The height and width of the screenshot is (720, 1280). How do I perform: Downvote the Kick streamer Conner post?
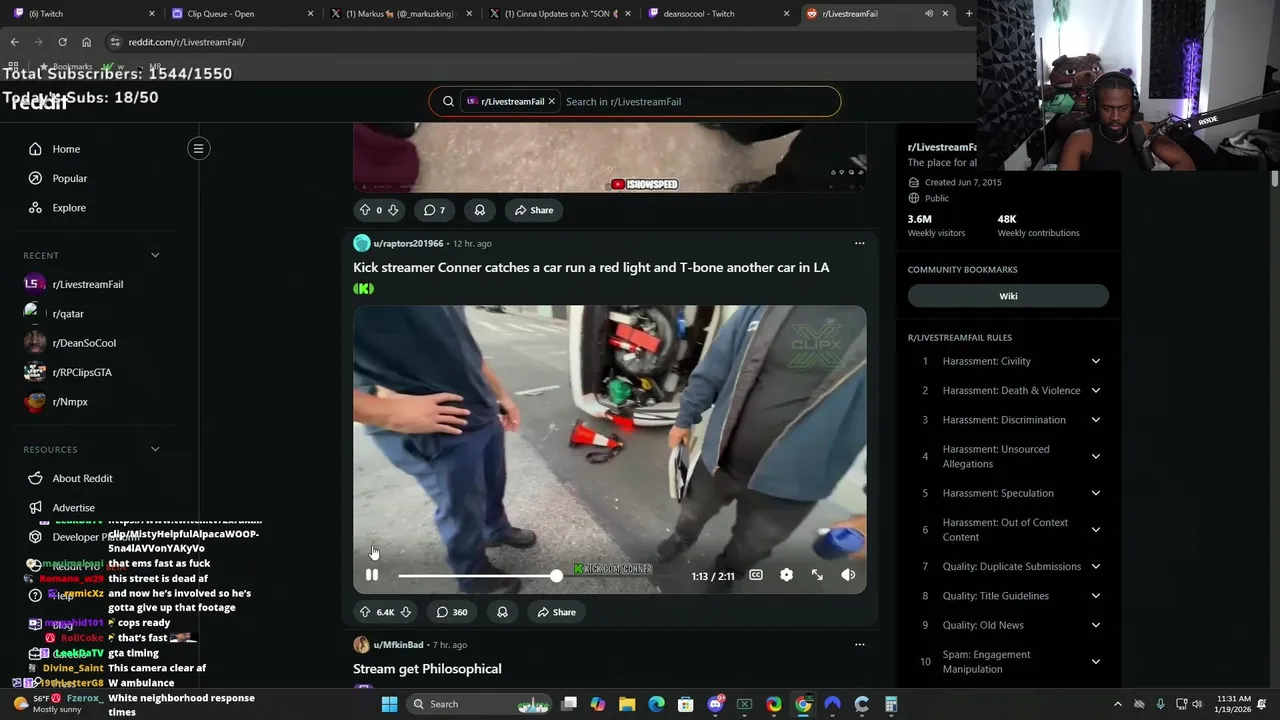click(405, 612)
